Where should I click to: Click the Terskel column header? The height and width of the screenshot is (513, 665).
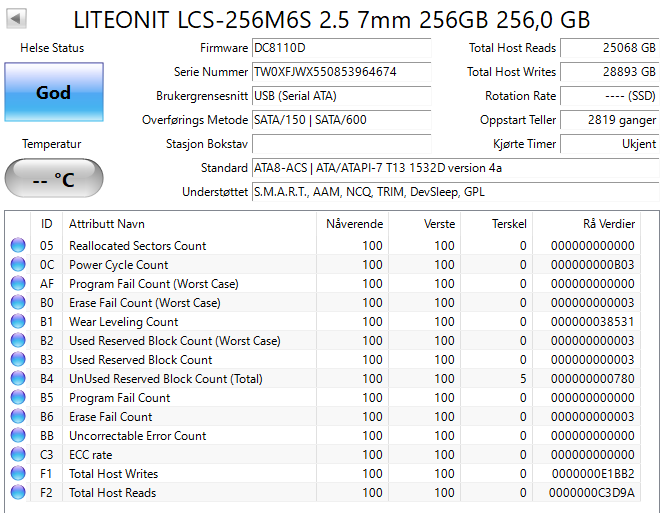pyautogui.click(x=497, y=224)
